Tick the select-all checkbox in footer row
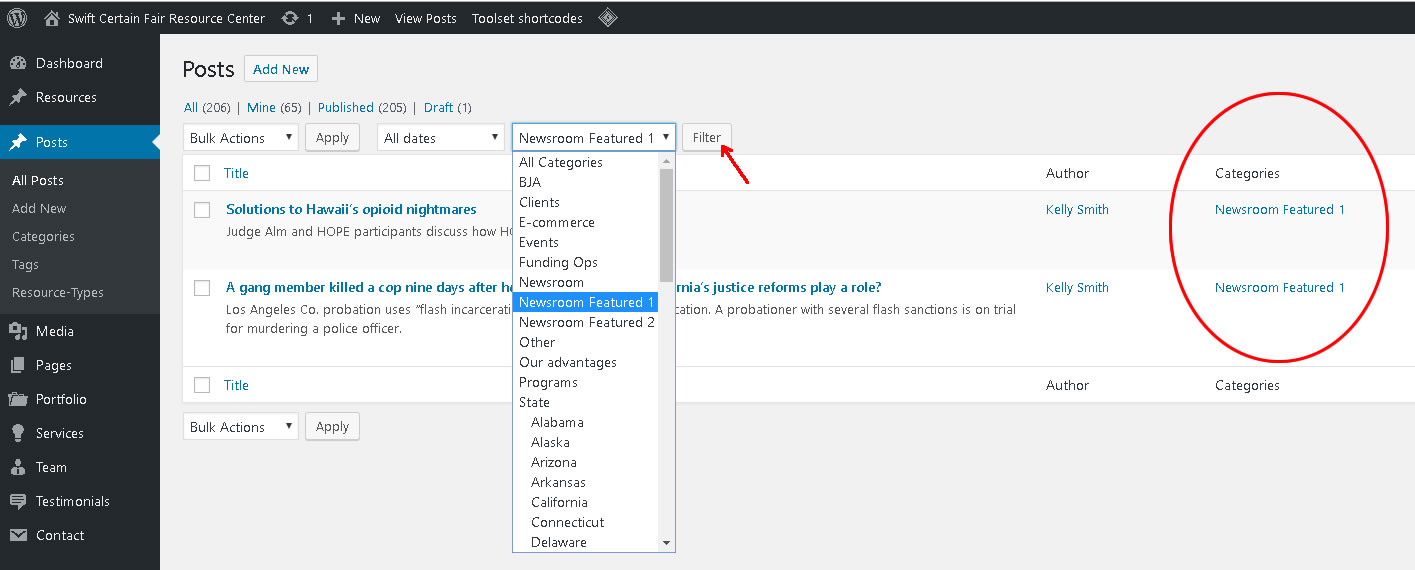This screenshot has height=570, width=1415. pyautogui.click(x=202, y=385)
